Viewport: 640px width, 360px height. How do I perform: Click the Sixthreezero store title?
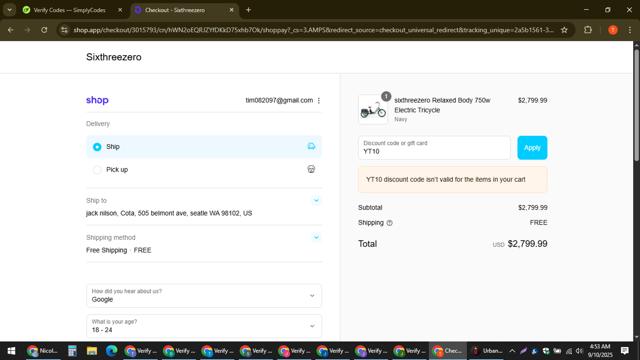[x=114, y=57]
